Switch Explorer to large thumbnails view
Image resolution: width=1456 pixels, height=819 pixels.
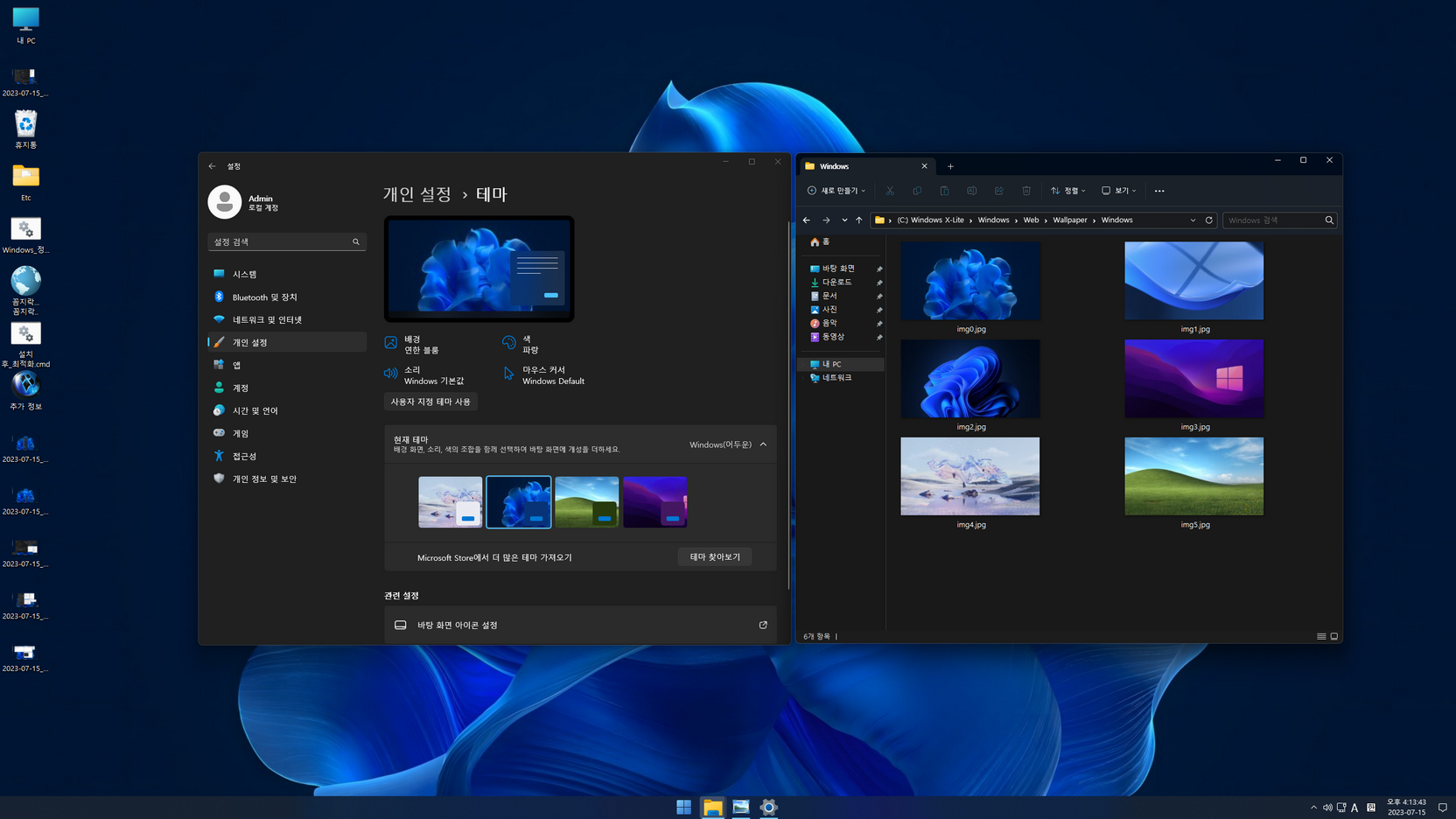tap(1334, 636)
